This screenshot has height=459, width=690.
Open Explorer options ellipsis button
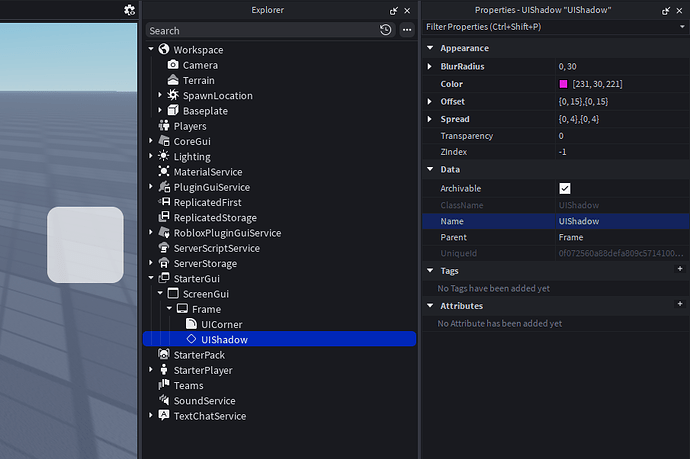pos(407,30)
